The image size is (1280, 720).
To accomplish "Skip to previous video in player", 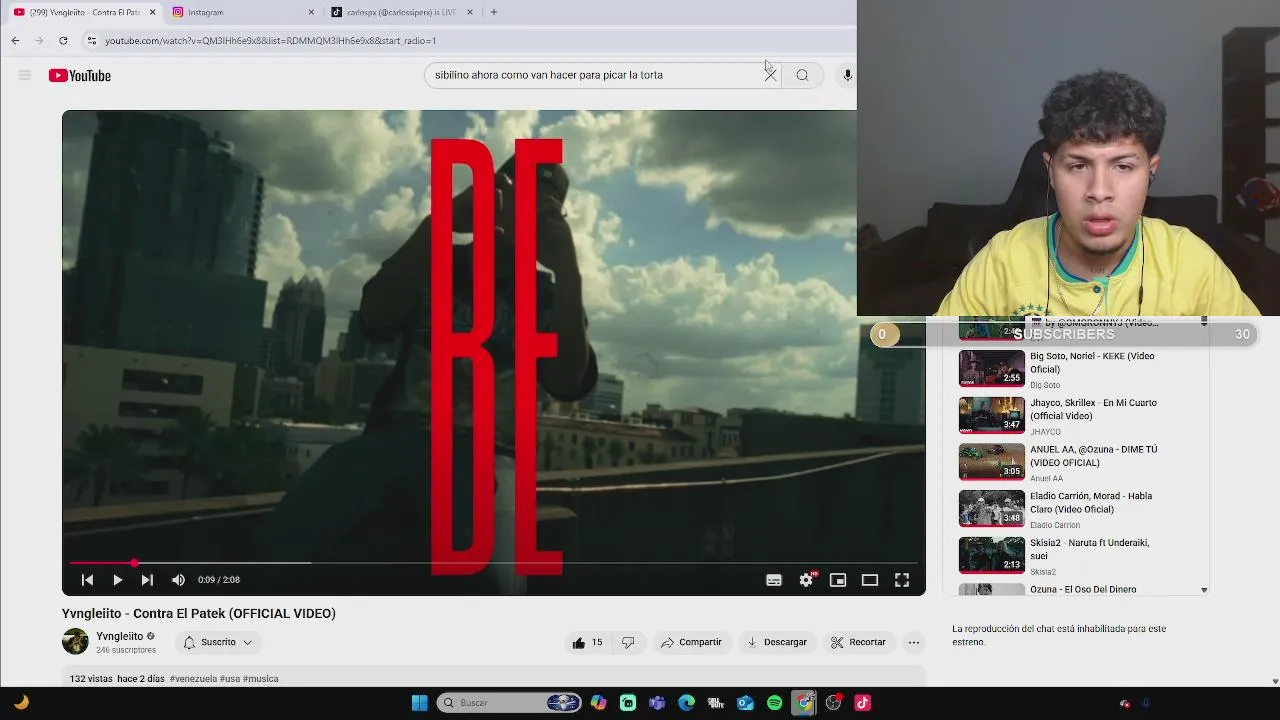I will [x=87, y=580].
